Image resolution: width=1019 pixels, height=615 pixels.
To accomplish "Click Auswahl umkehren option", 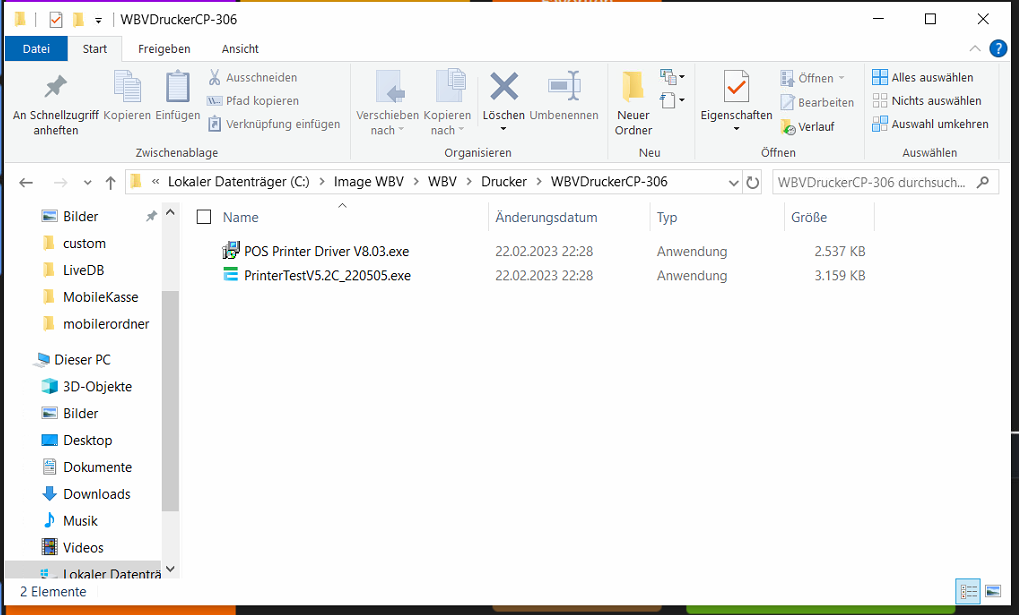I will [x=931, y=124].
